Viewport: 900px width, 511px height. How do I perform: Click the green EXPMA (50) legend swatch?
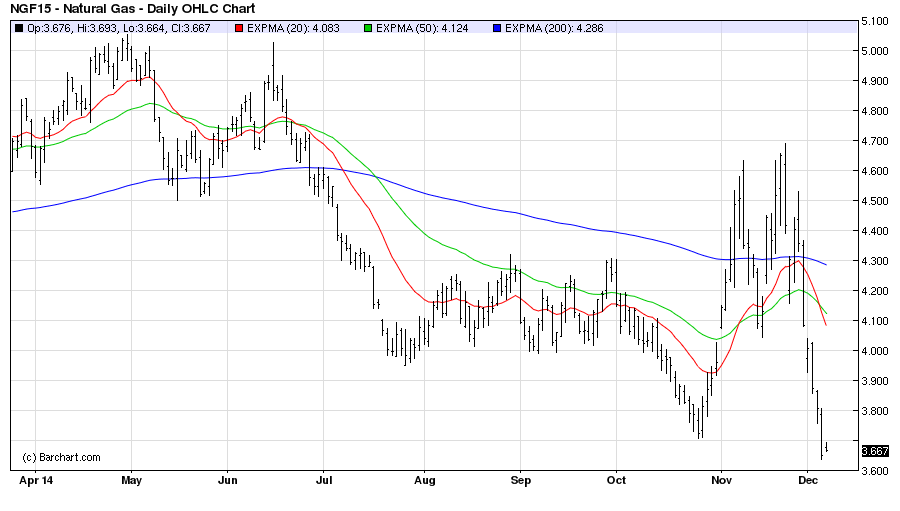(x=368, y=28)
